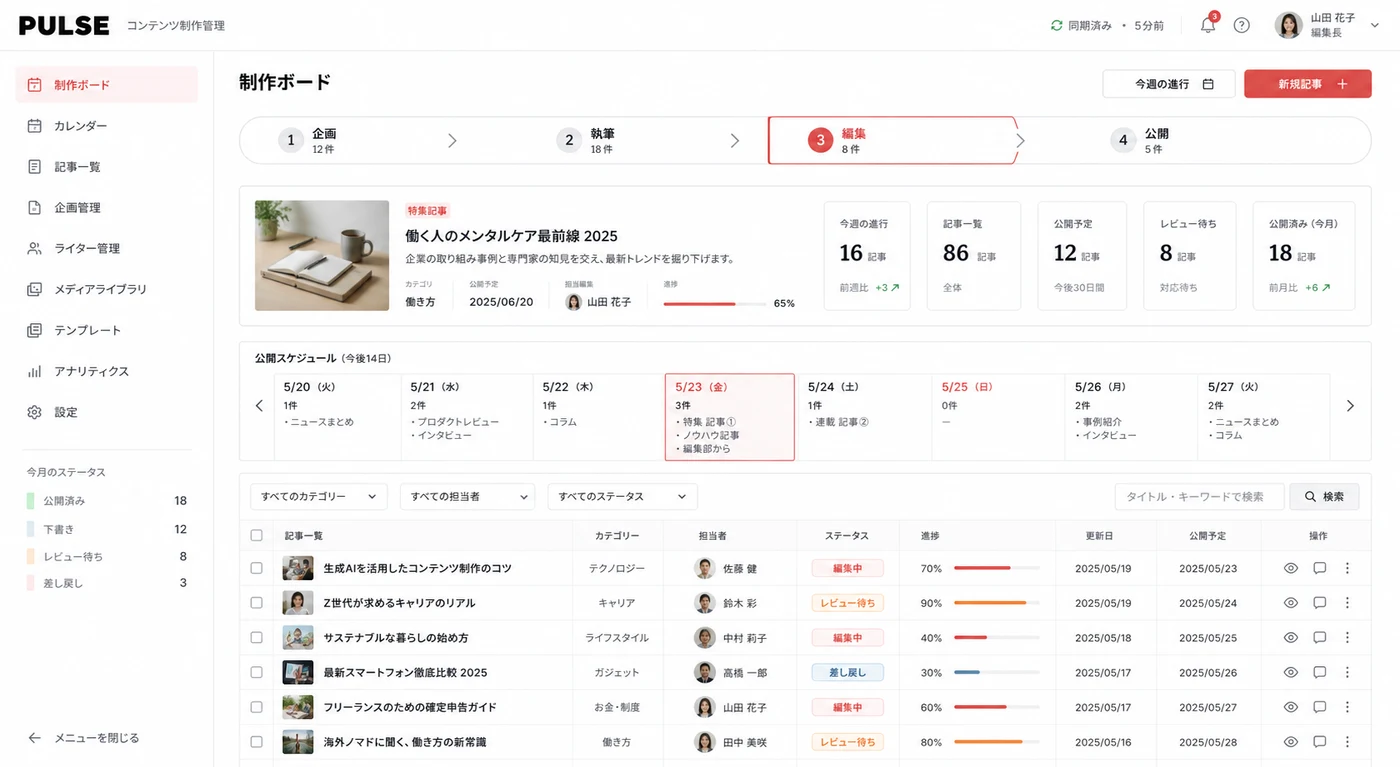Select the 企画 12件 workflow step

click(307, 140)
